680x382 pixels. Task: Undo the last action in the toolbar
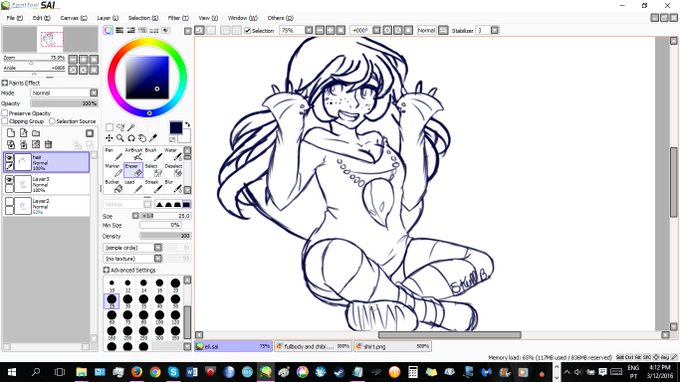(199, 30)
